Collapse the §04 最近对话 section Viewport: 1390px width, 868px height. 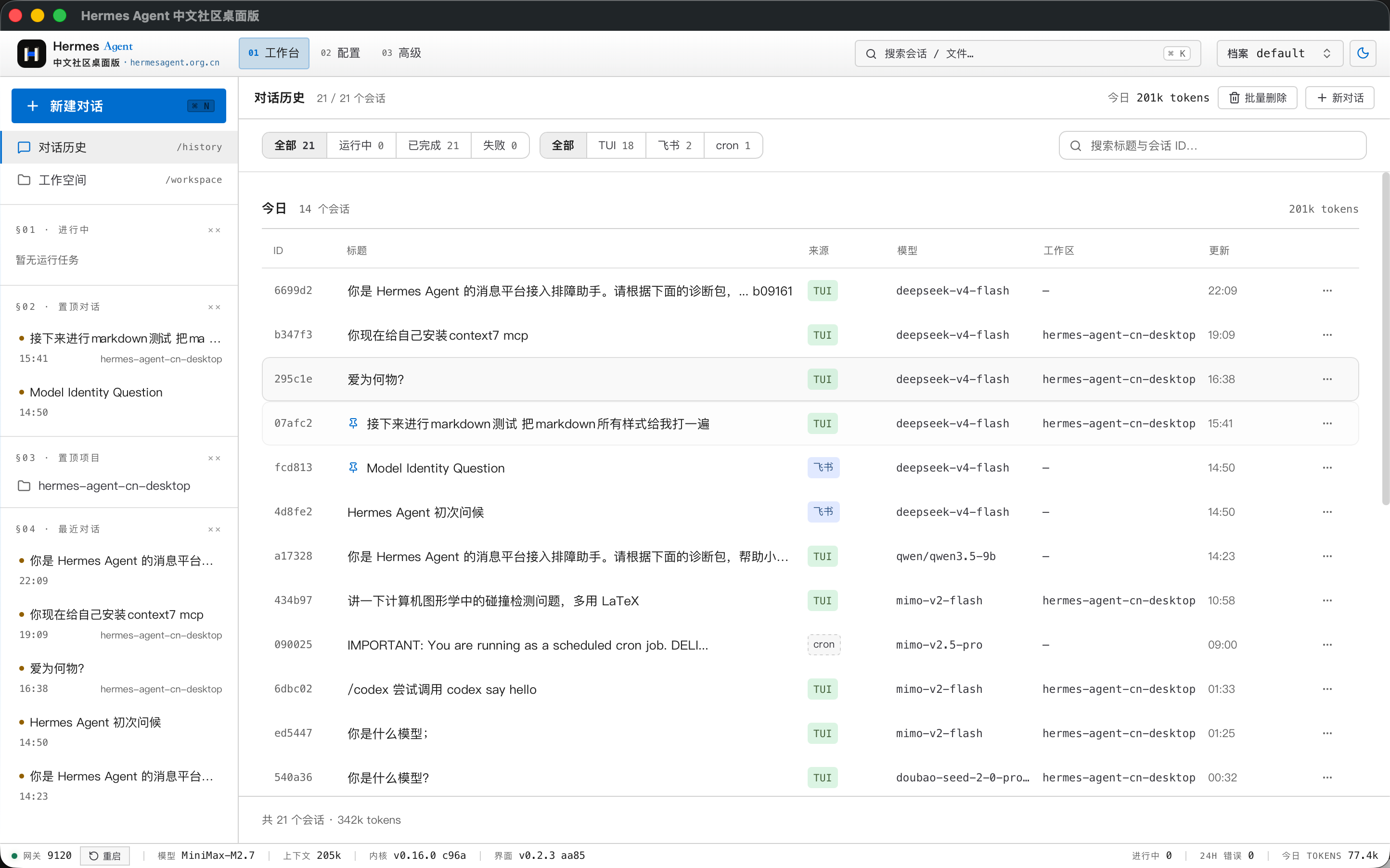point(214,529)
